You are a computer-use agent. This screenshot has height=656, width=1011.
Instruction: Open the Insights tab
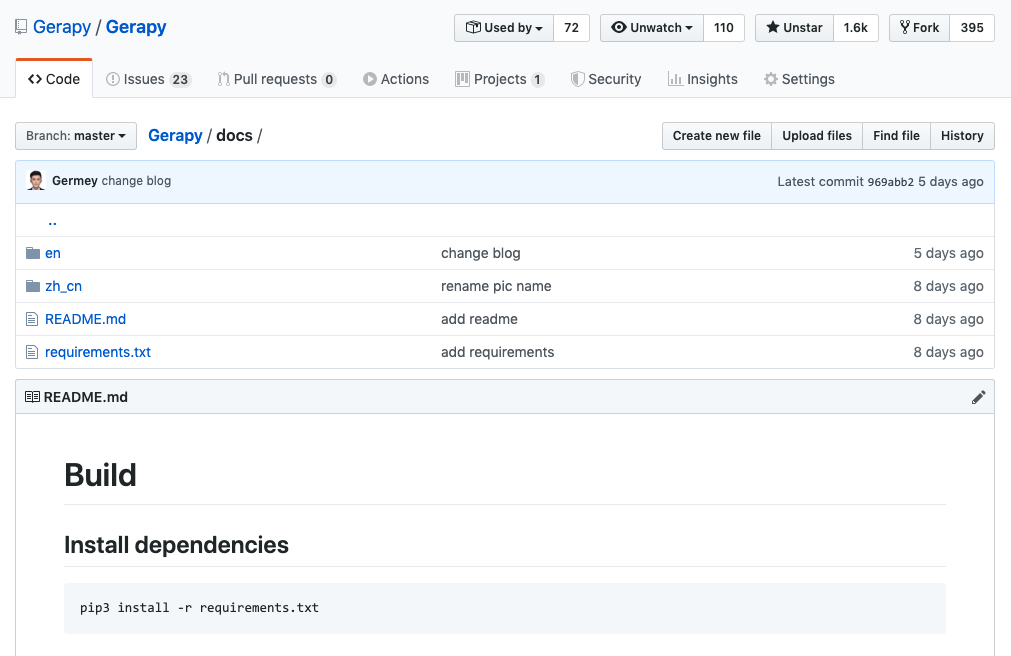(x=703, y=79)
